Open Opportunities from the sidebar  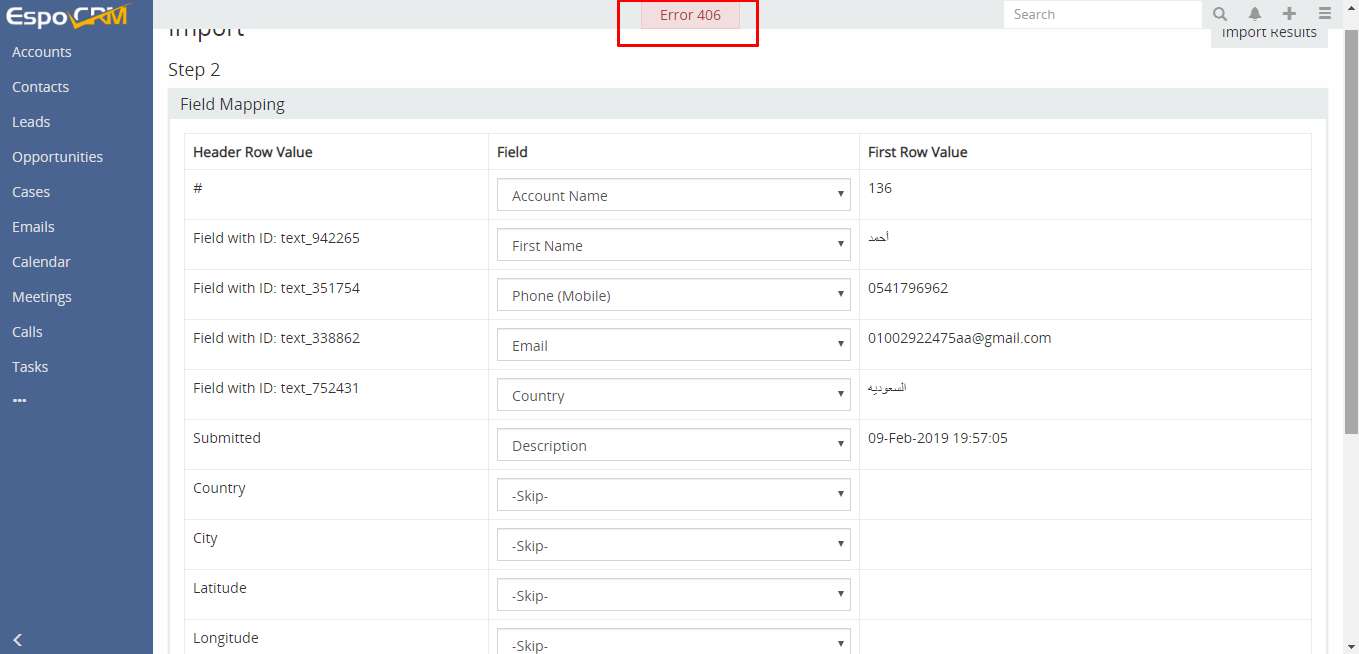coord(58,157)
